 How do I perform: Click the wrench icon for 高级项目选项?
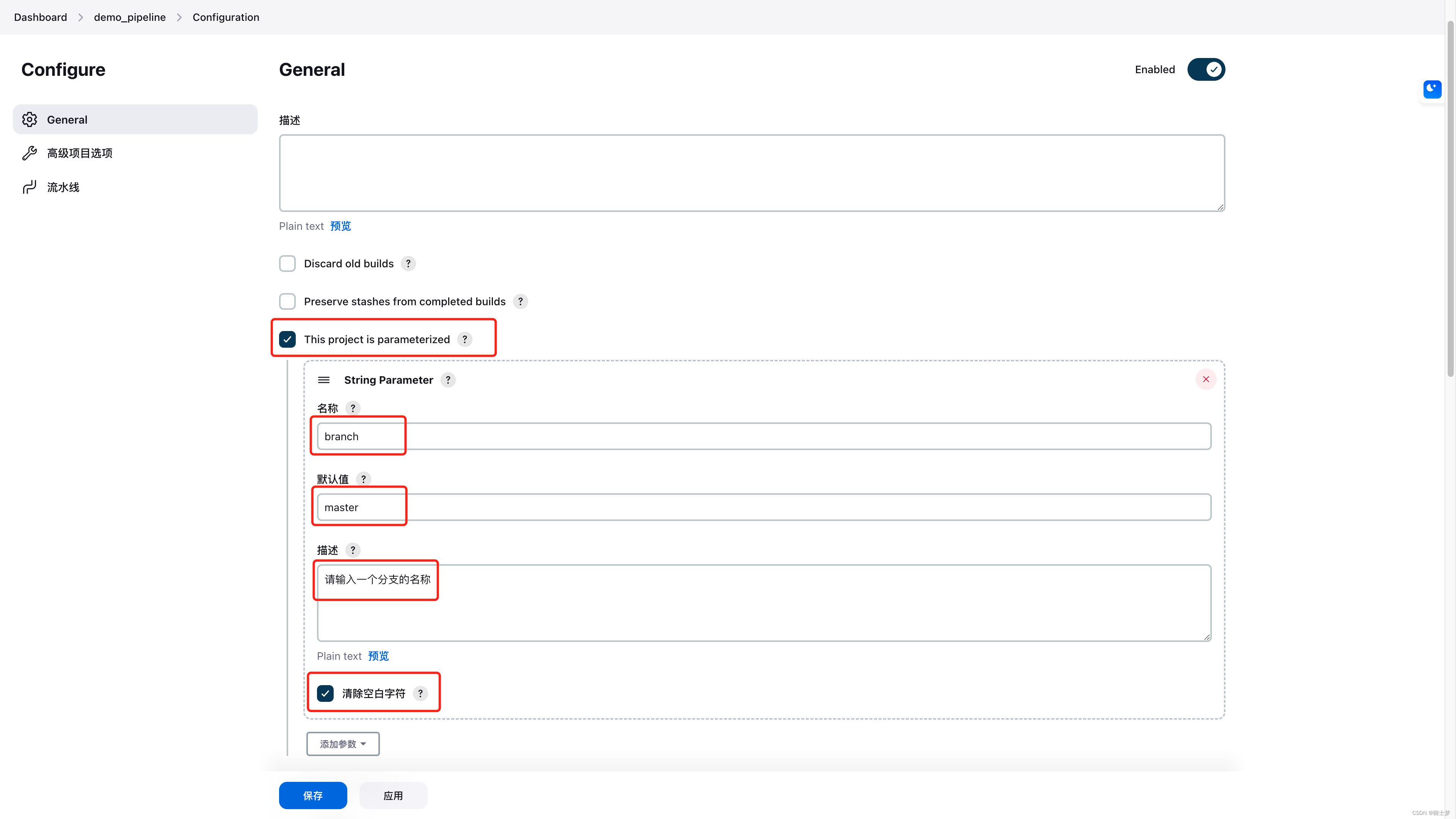pos(30,153)
